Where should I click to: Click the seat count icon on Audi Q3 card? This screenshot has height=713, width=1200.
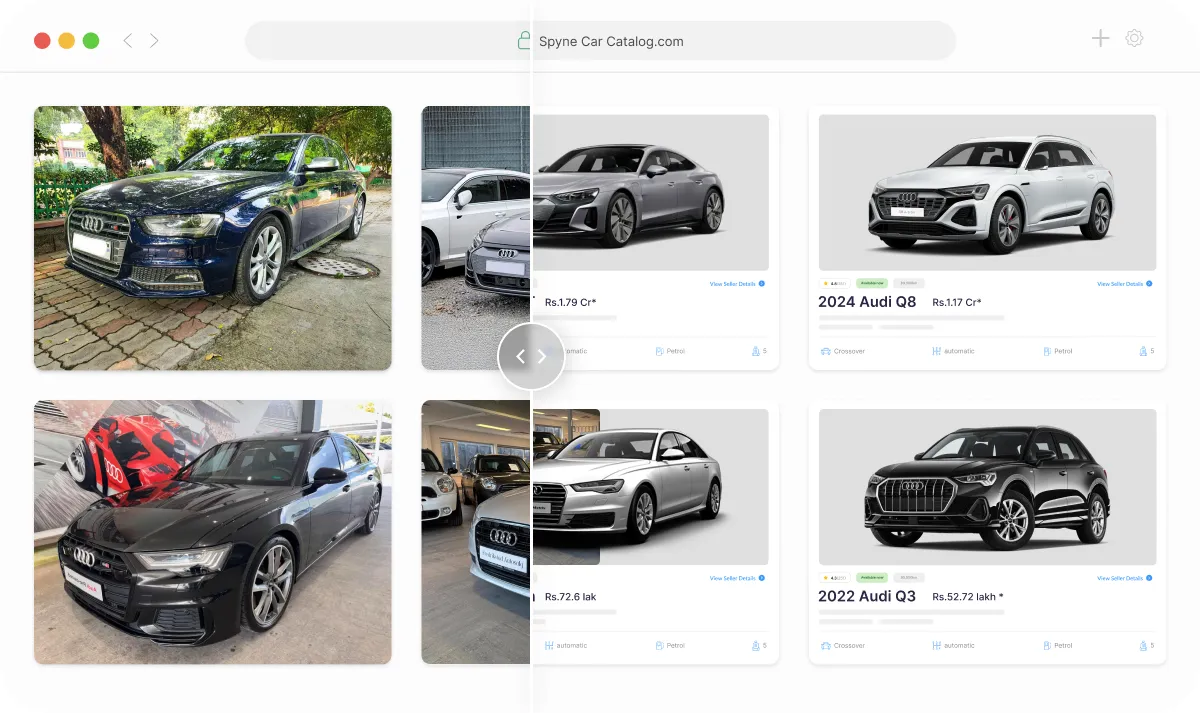1143,645
